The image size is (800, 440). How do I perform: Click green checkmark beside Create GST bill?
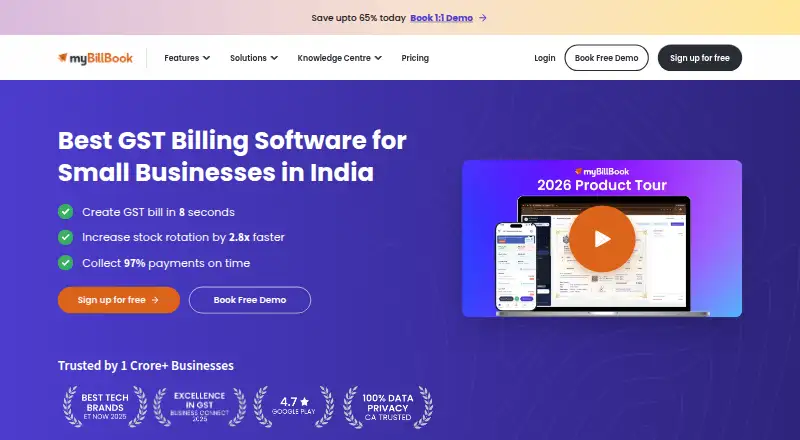[65, 212]
